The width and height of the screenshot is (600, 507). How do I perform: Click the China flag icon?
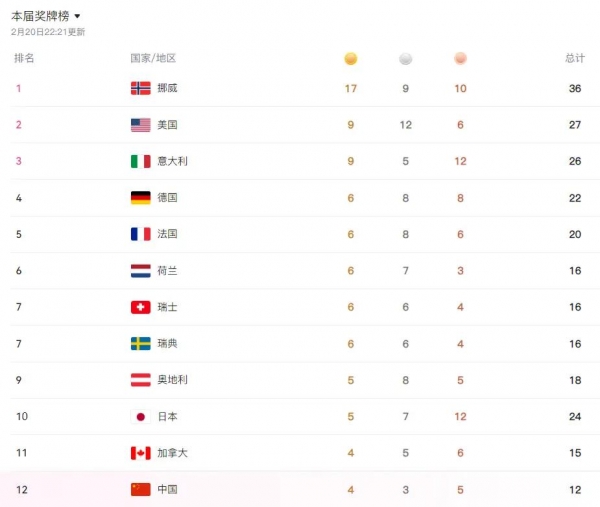pos(141,489)
